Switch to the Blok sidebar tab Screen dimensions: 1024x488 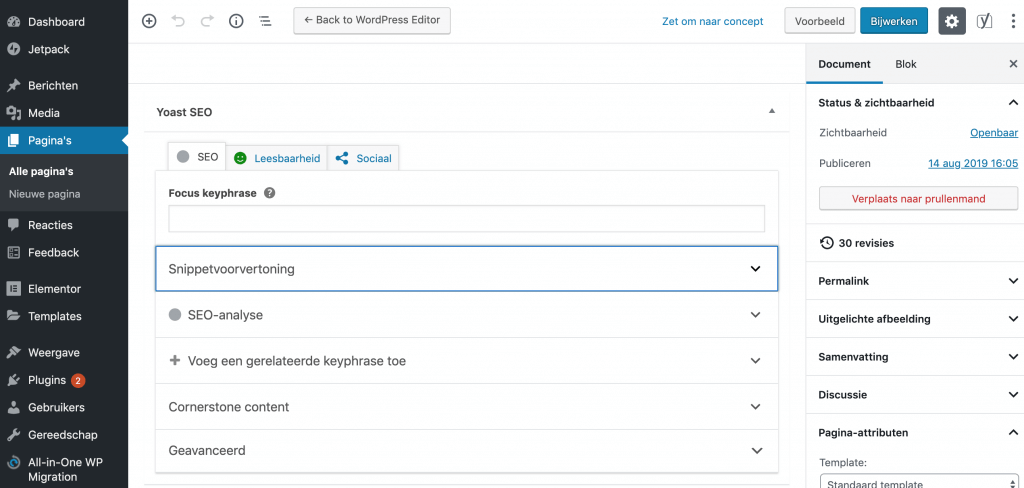(906, 64)
